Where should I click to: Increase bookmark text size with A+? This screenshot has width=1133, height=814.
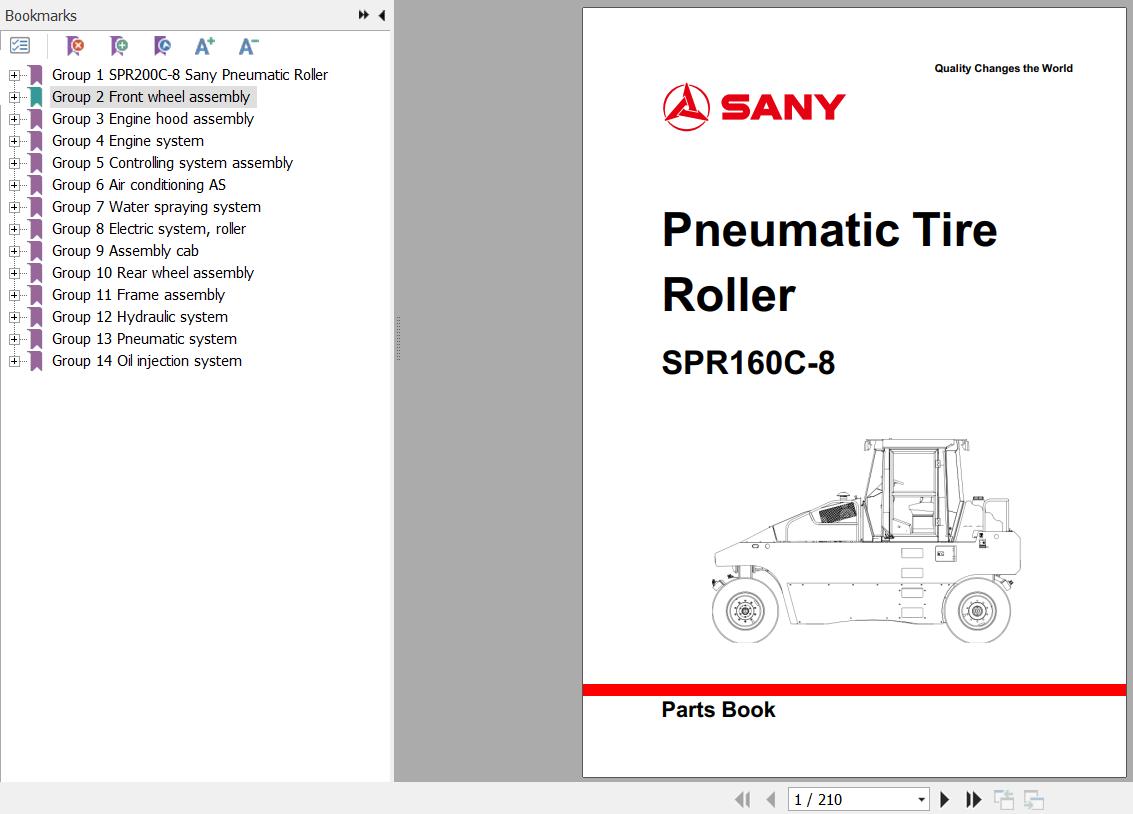click(x=204, y=46)
